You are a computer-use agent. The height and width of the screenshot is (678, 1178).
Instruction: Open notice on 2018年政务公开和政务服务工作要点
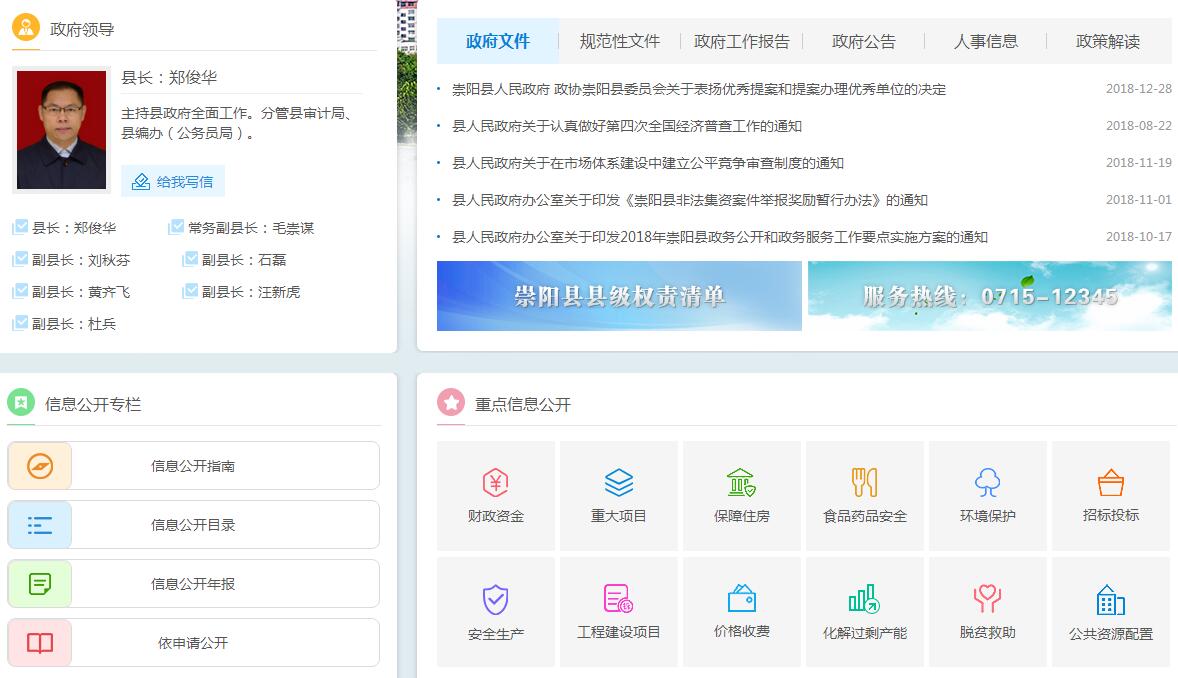click(720, 237)
